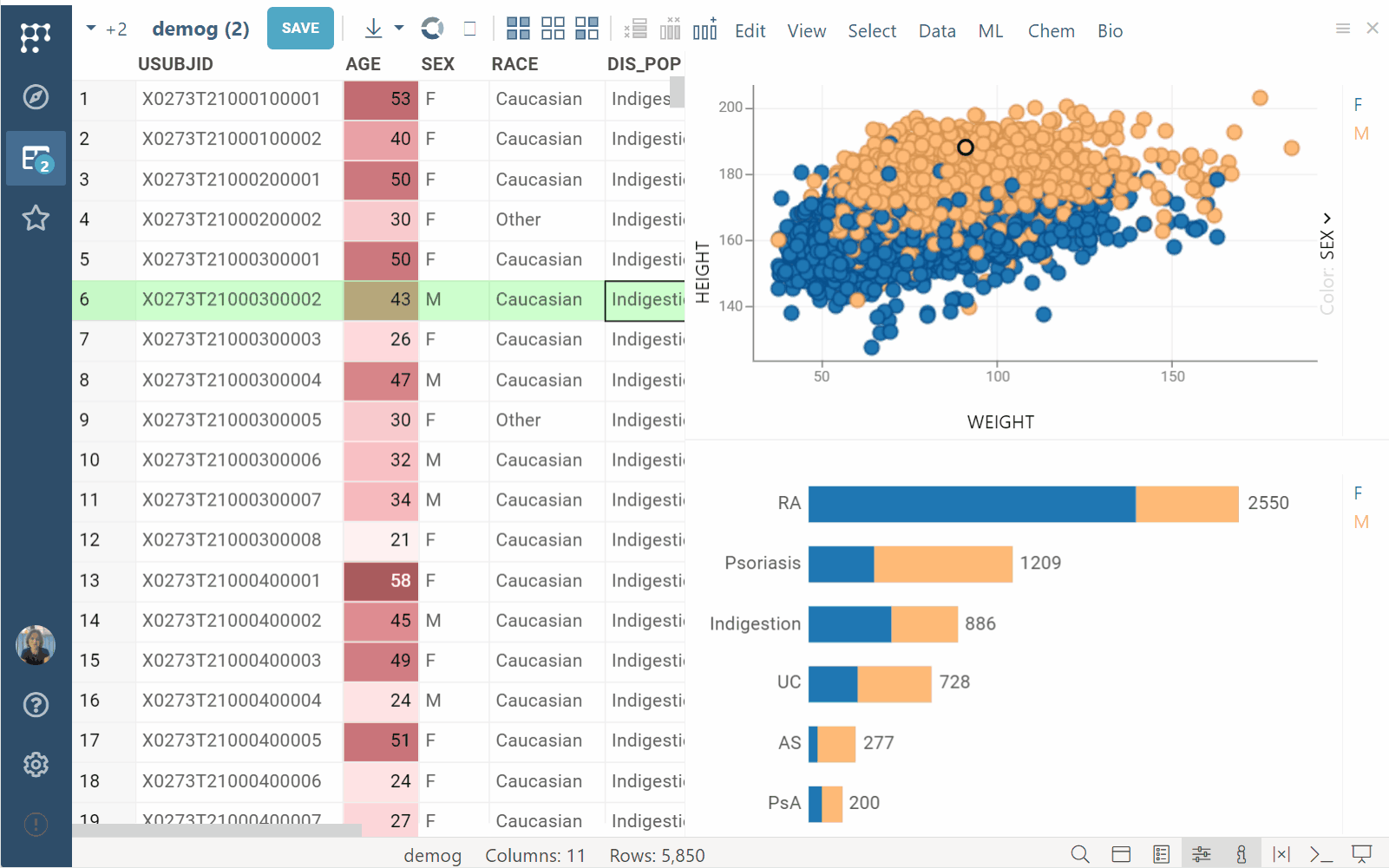Click the search magnifier in status bar
The height and width of the screenshot is (868, 1389).
[1079, 854]
